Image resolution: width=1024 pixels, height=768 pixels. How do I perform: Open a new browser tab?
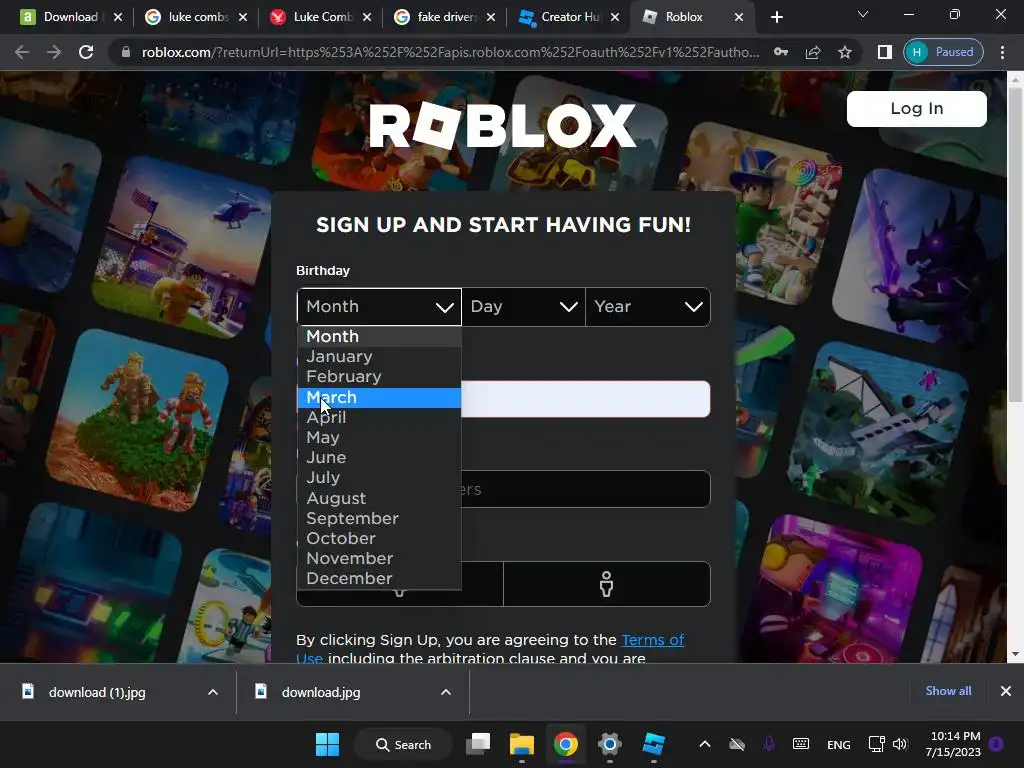(776, 17)
